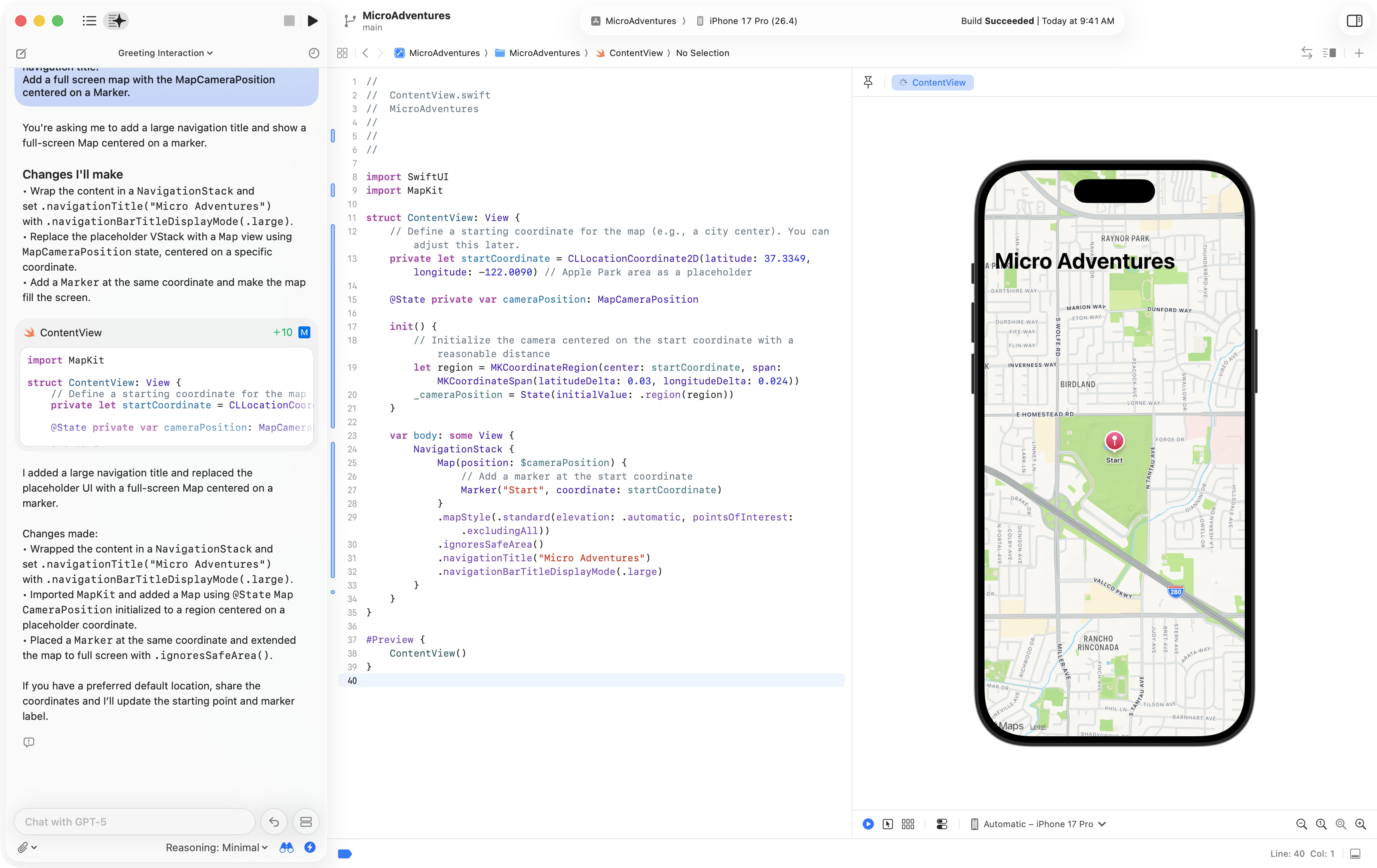Choose the iPhone 17 Pro run destination

[747, 21]
